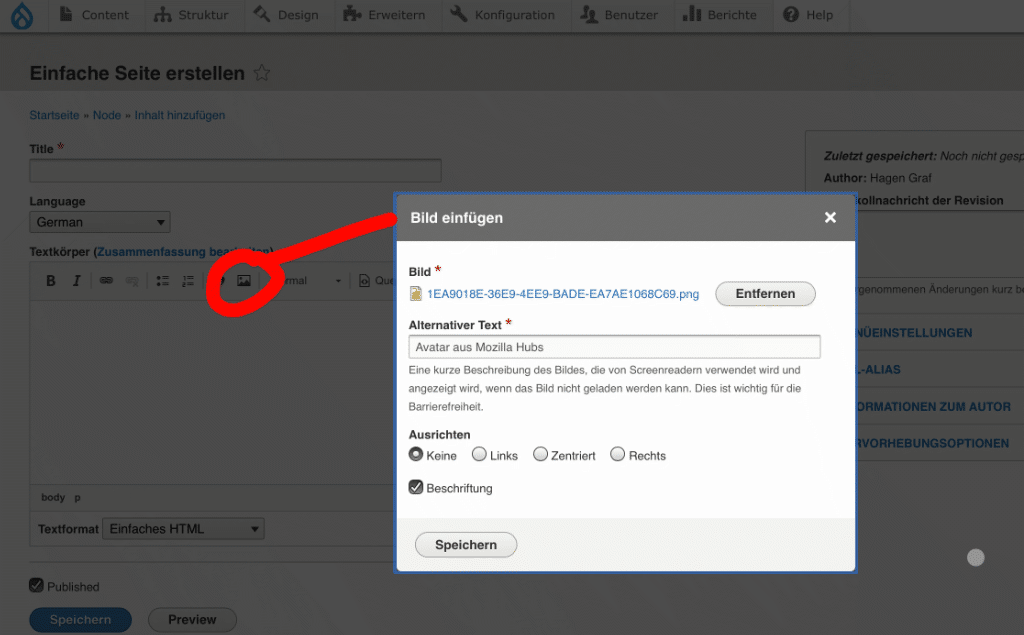Toggle the Beschriftung checkbox
This screenshot has width=1024, height=635.
click(416, 487)
